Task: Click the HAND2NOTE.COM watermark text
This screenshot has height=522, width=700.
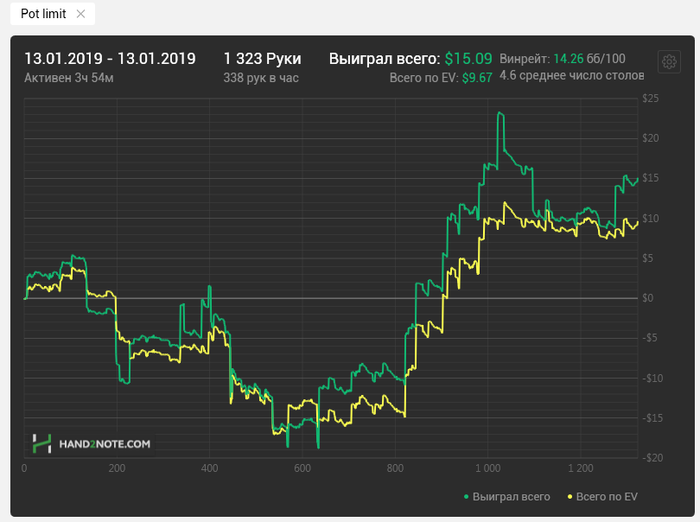Action: [x=105, y=443]
